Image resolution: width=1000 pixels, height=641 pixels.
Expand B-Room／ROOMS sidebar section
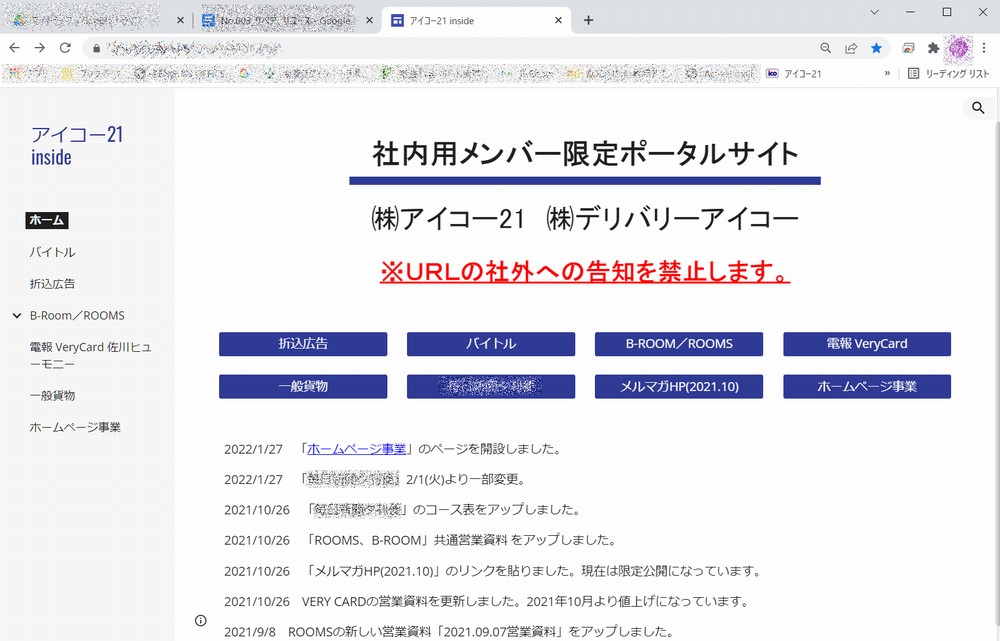(x=16, y=316)
